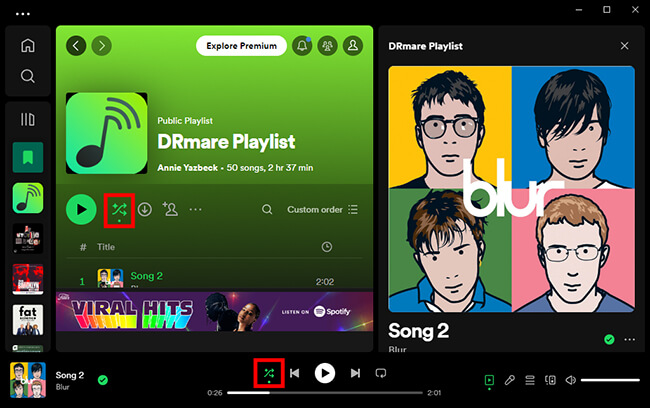Toggle liked song check in player bar

103,380
